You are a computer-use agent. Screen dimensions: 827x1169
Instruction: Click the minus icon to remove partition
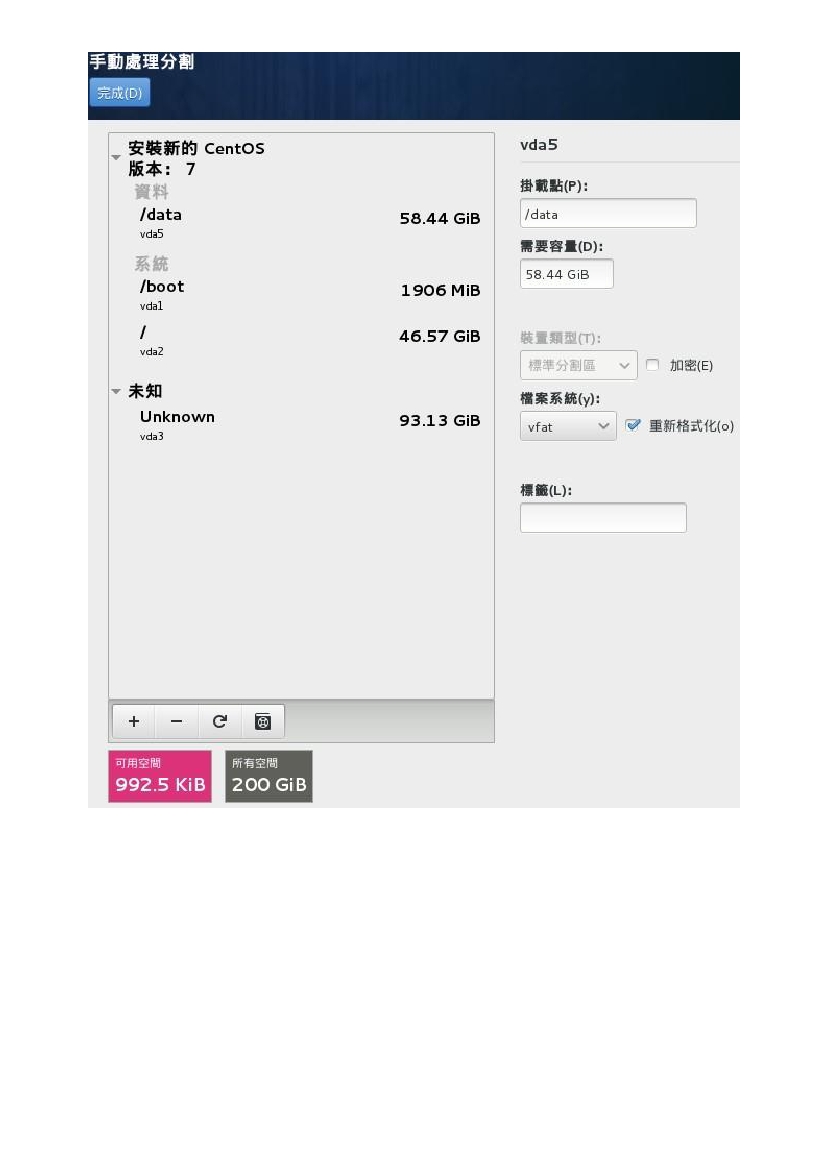coord(177,721)
